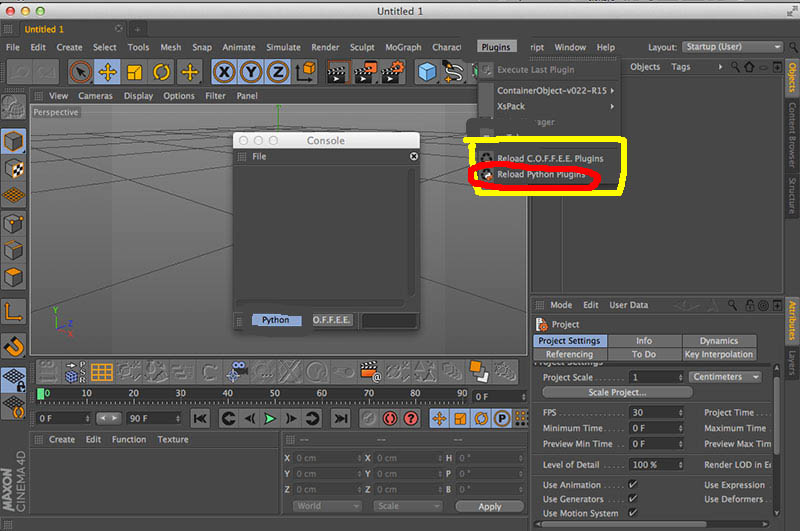Click the current frame 0 F field
Image resolution: width=800 pixels, height=531 pixels.
click(500, 397)
